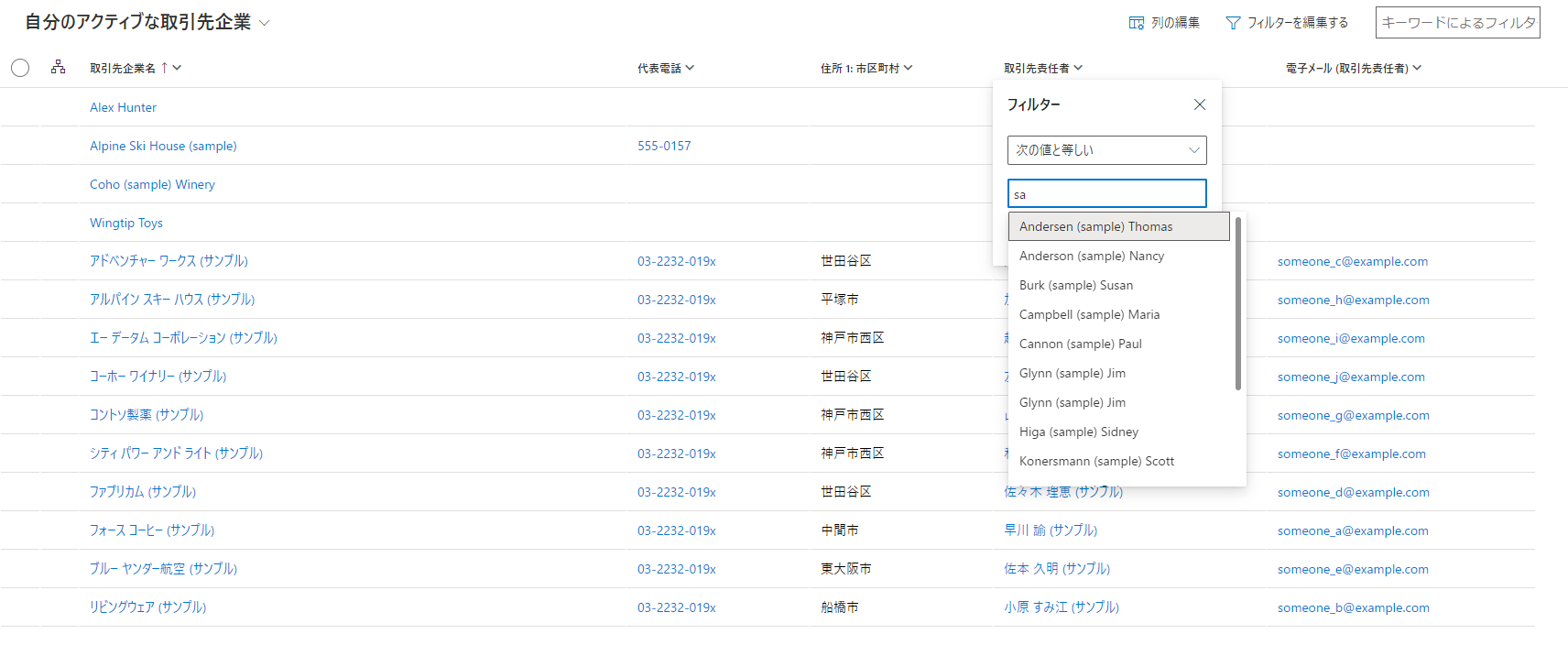
Task: Open the 電子メール (取引先責任者) column menu
Action: pos(1354,68)
